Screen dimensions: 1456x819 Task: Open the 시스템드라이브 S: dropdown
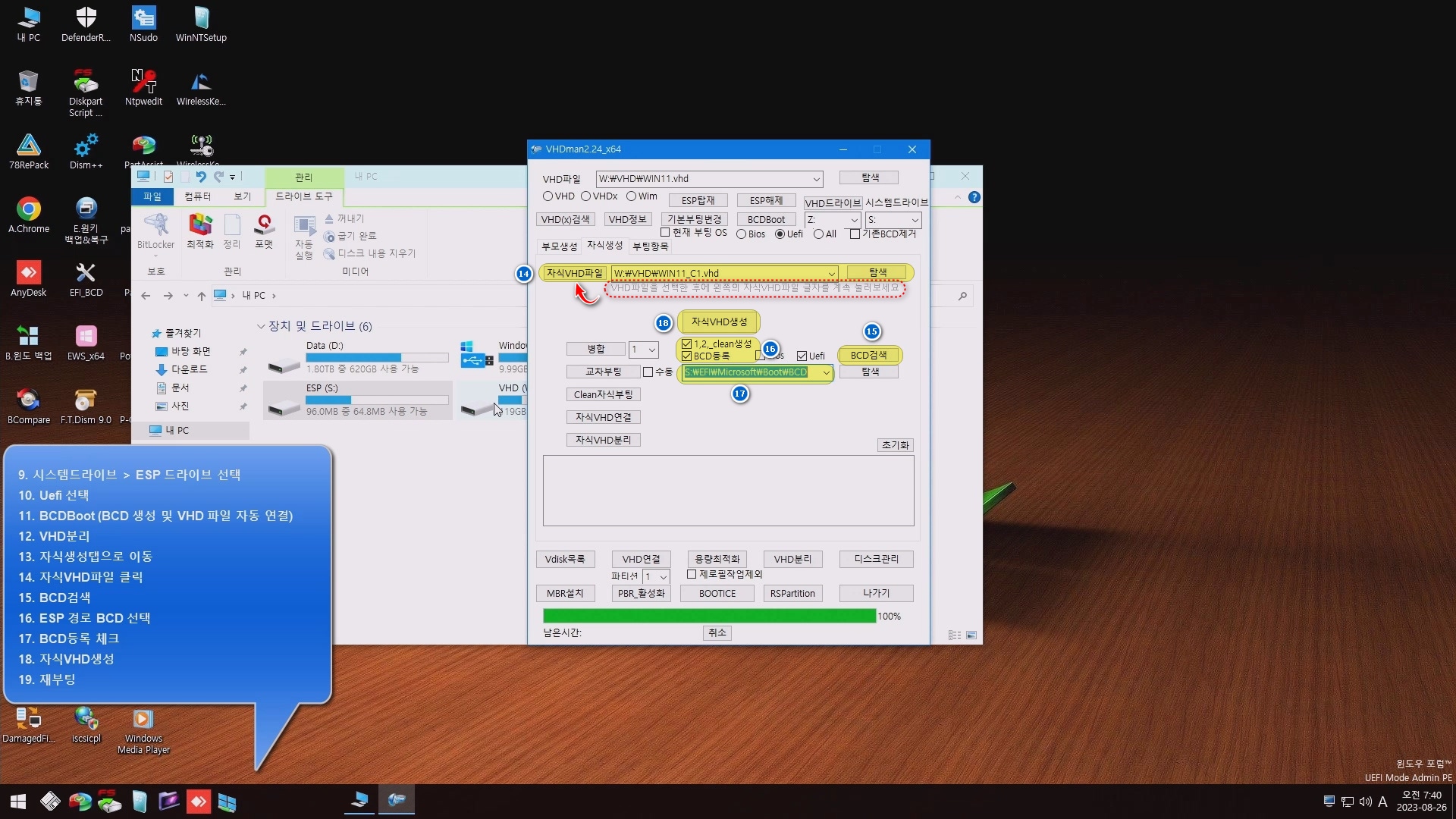[x=915, y=220]
